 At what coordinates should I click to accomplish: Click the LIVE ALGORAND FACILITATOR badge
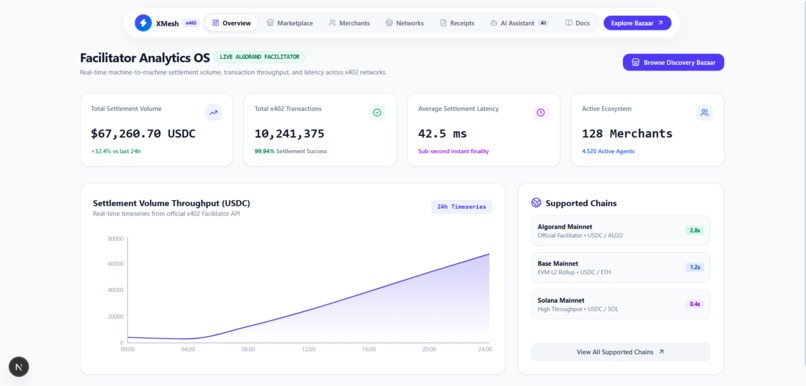[260, 57]
